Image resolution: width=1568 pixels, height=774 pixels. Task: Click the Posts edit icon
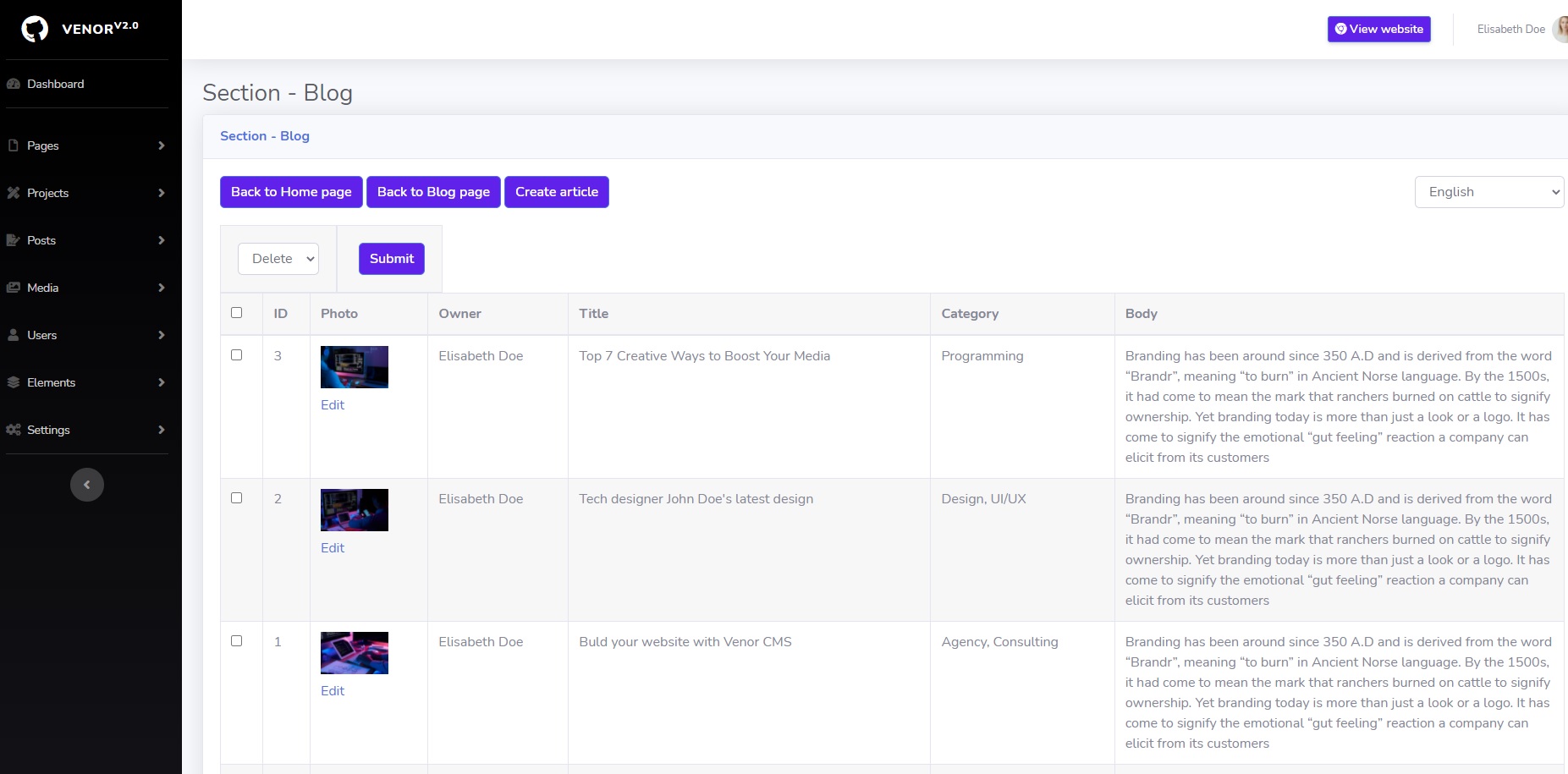click(x=14, y=240)
